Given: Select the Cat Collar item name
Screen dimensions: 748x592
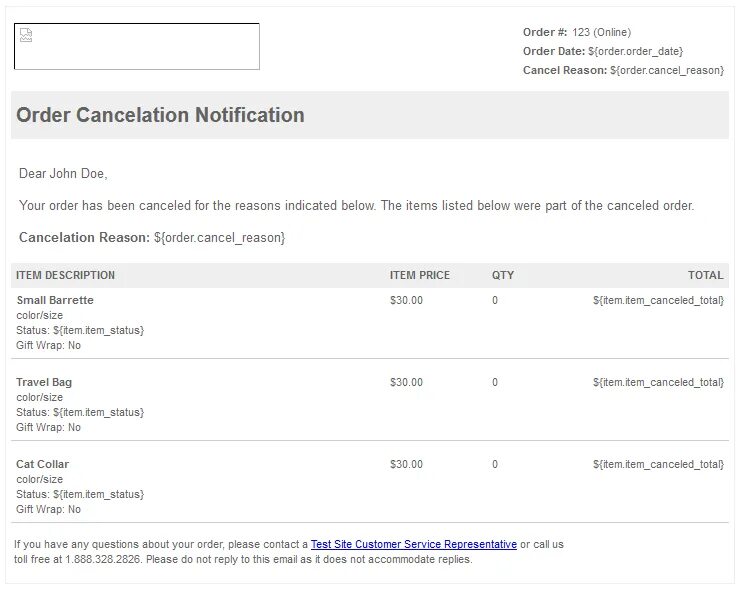Looking at the screenshot, I should pos(43,464).
